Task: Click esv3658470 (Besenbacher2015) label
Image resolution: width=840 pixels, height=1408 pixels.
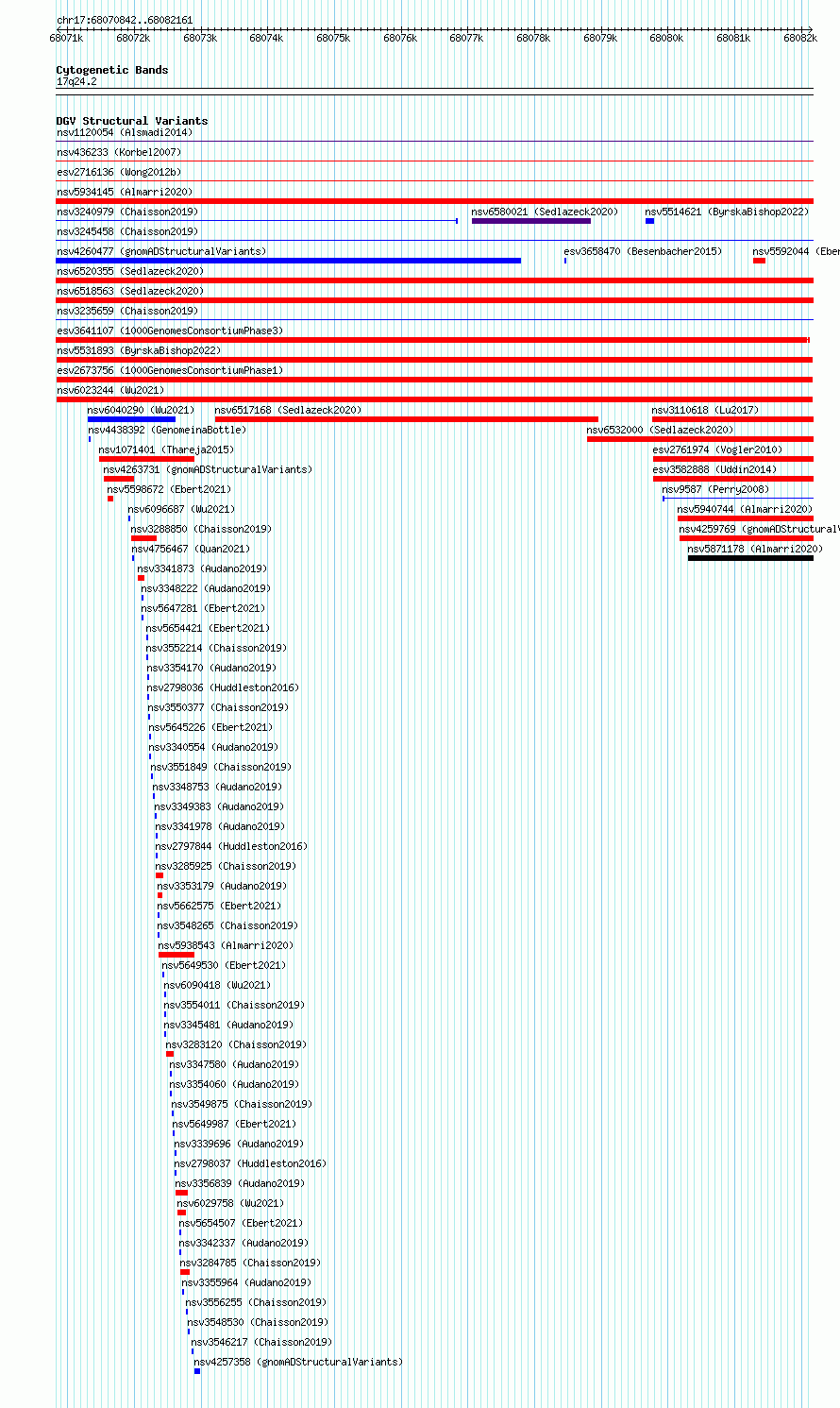Action: (x=644, y=251)
